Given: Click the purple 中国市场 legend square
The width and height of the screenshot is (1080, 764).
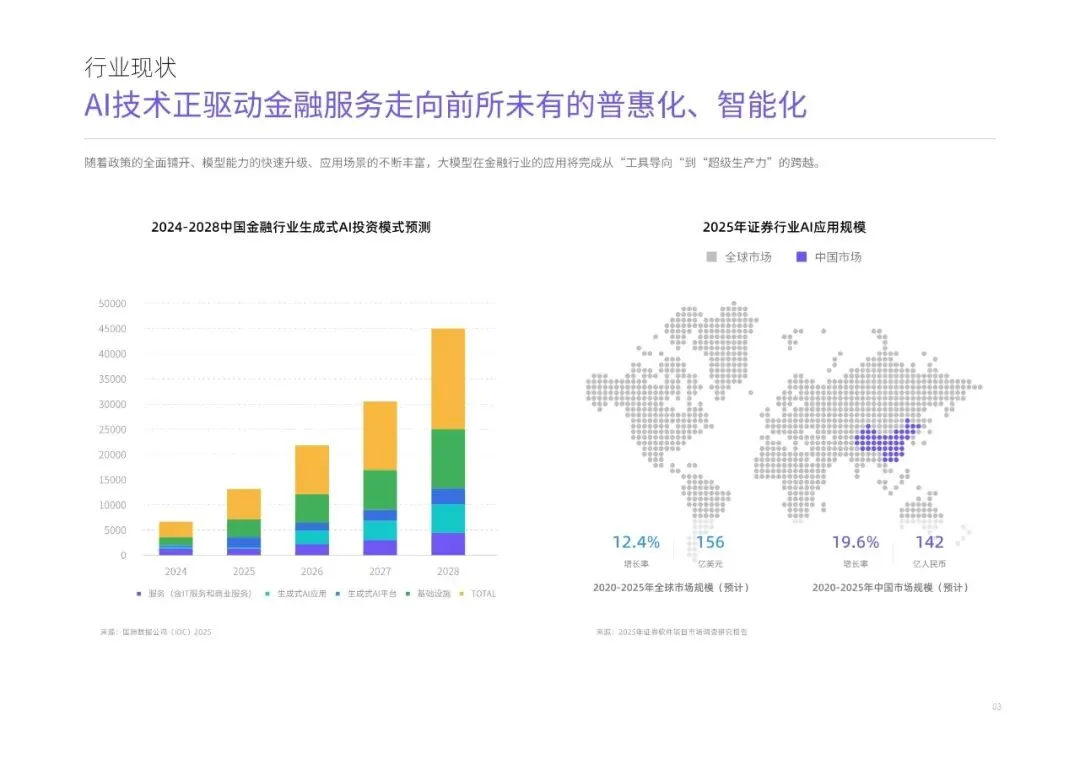Looking at the screenshot, I should coord(801,257).
